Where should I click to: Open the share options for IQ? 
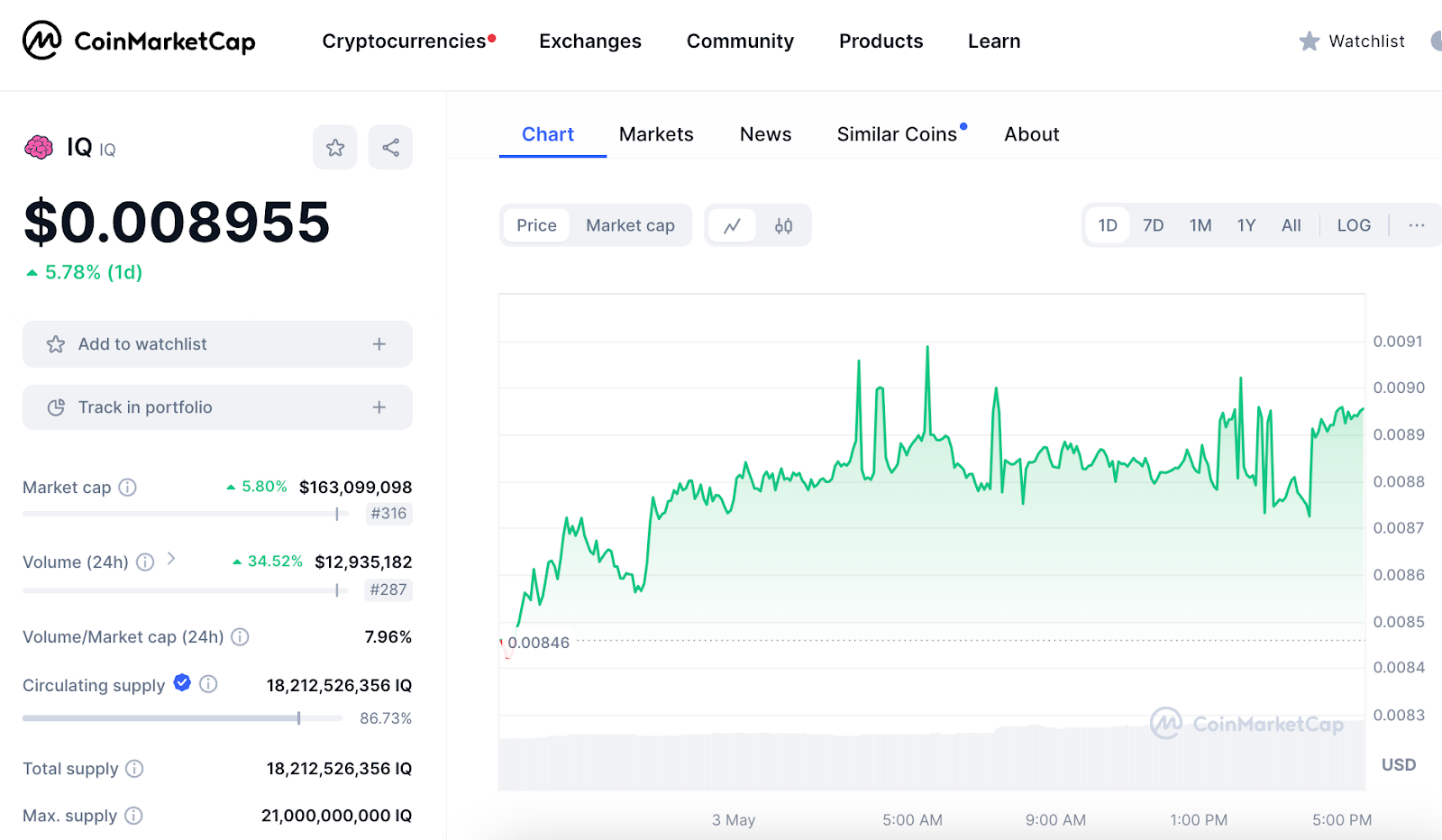[390, 147]
